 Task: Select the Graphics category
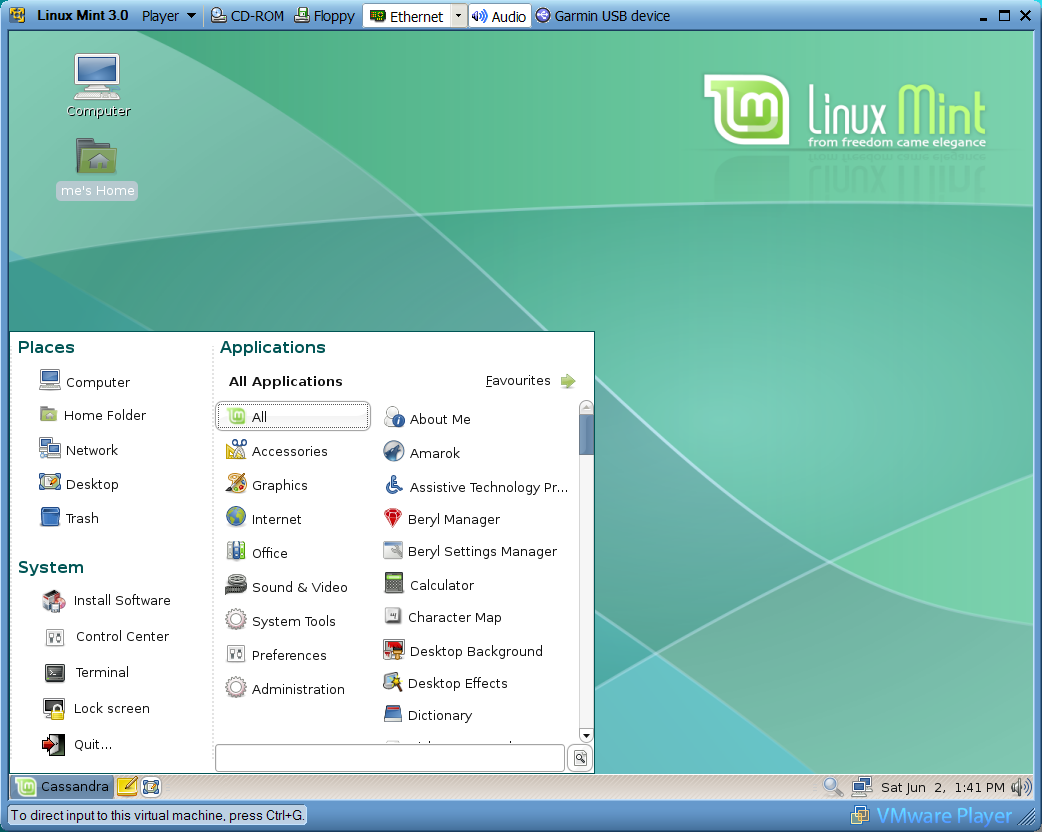266,484
